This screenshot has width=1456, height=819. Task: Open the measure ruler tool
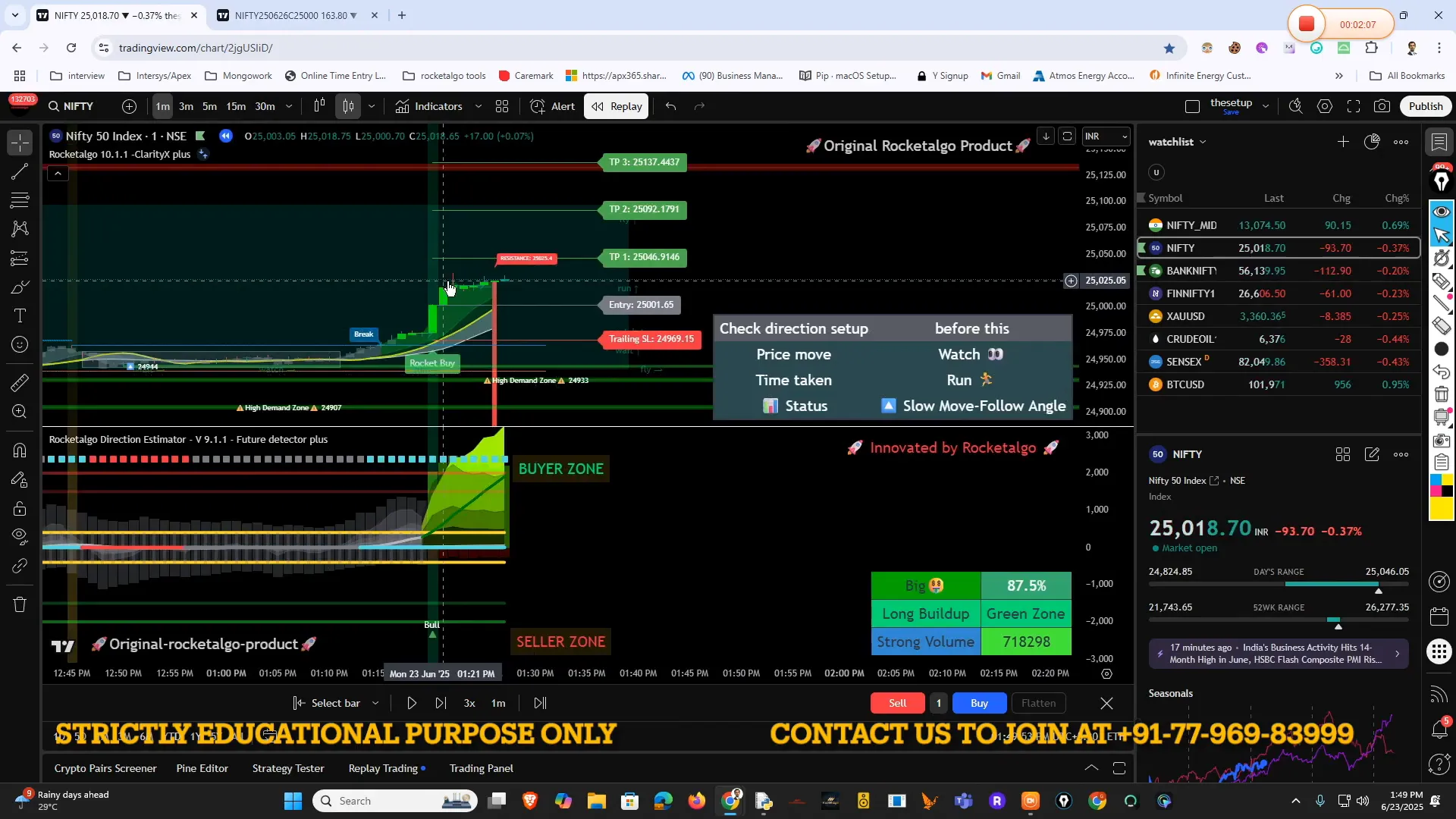coord(20,383)
